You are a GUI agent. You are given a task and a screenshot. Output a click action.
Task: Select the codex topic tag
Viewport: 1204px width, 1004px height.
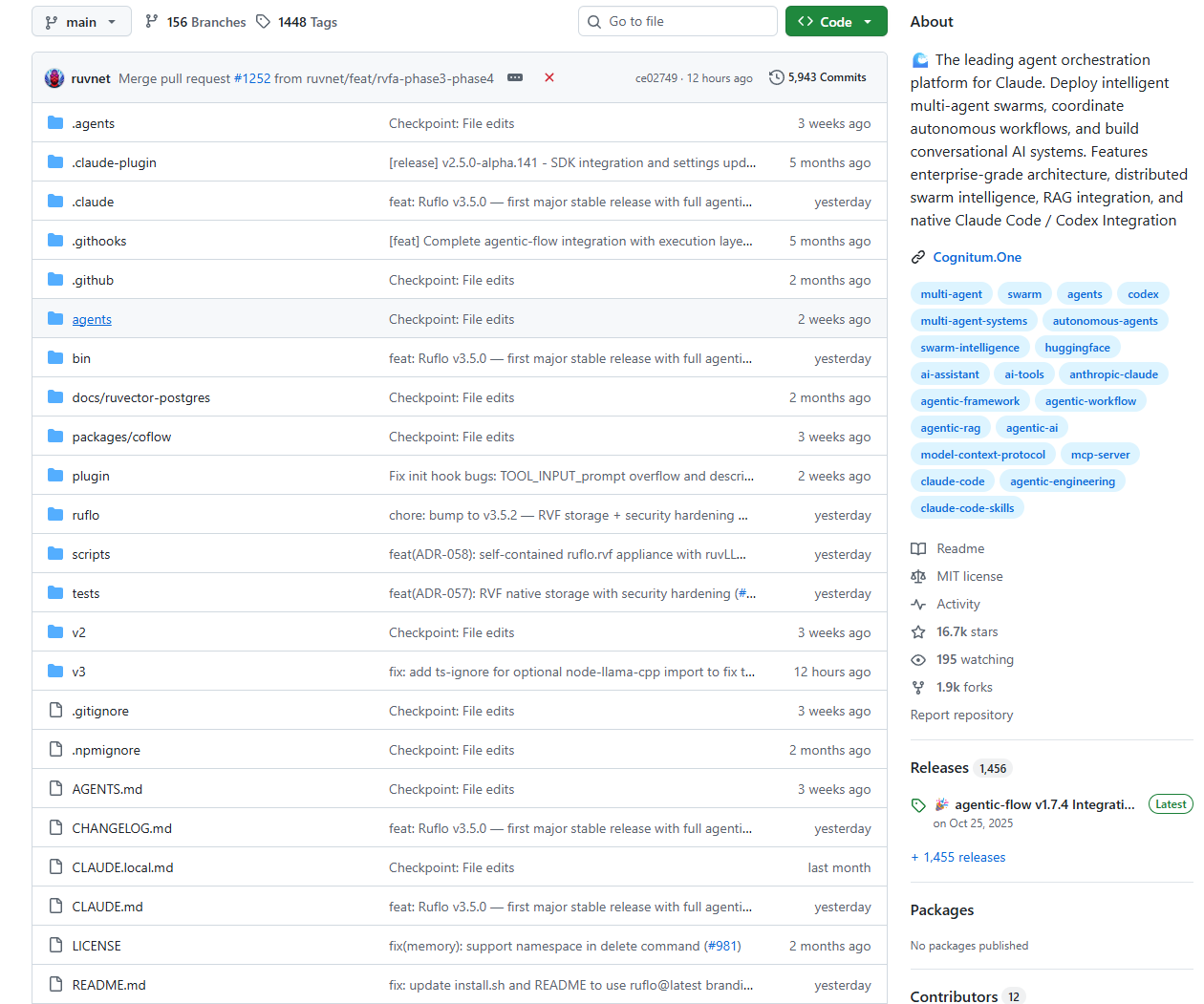1143,294
